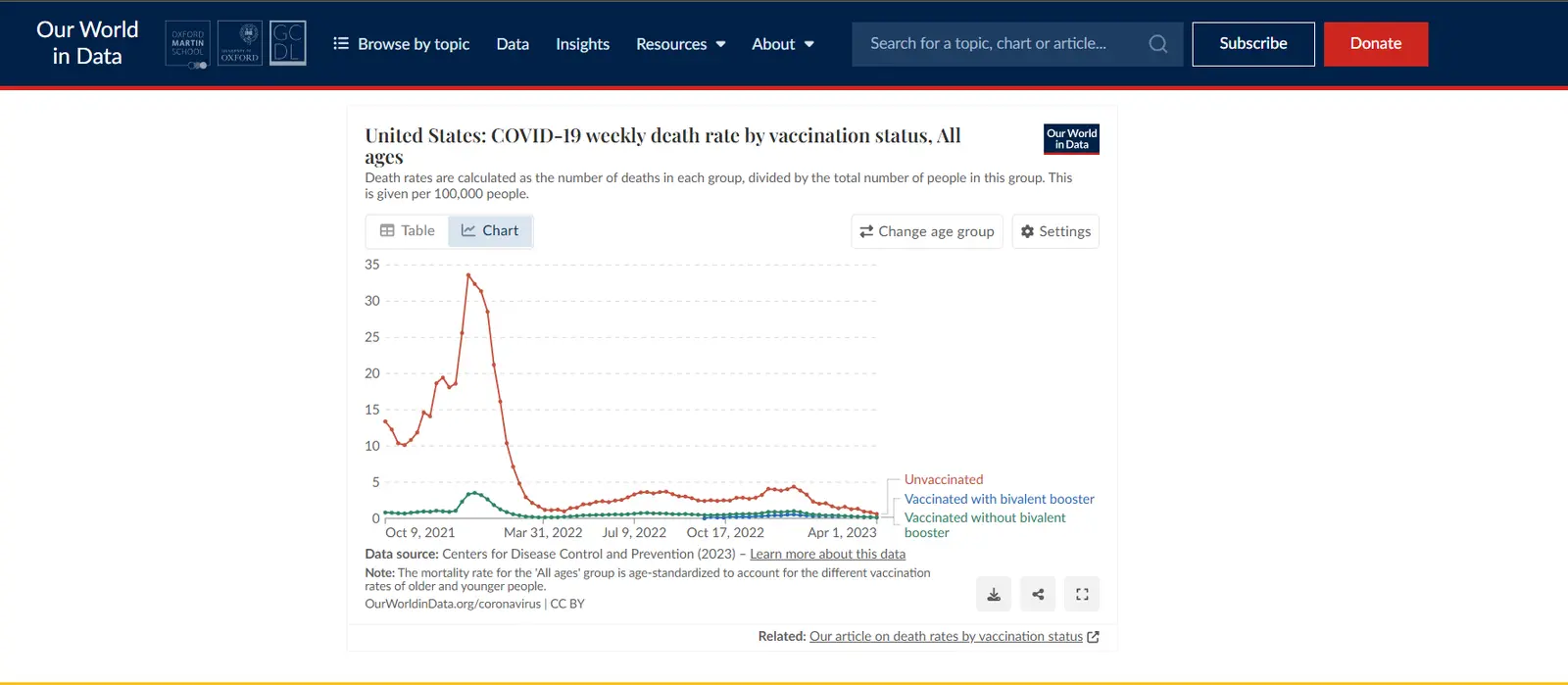
Task: Click the Oxford Martin School logo
Action: point(188,44)
